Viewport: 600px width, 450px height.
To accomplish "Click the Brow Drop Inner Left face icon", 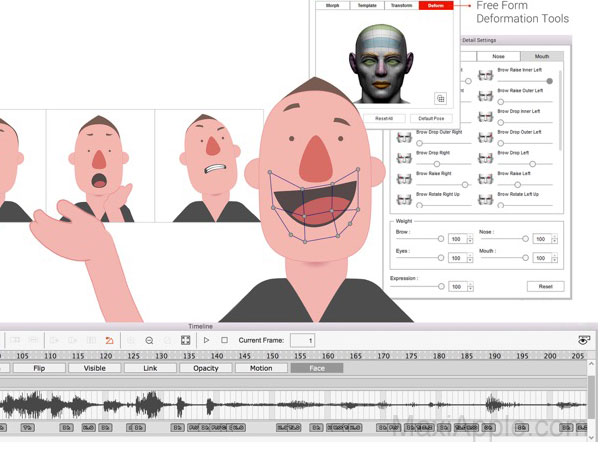I will coord(485,117).
